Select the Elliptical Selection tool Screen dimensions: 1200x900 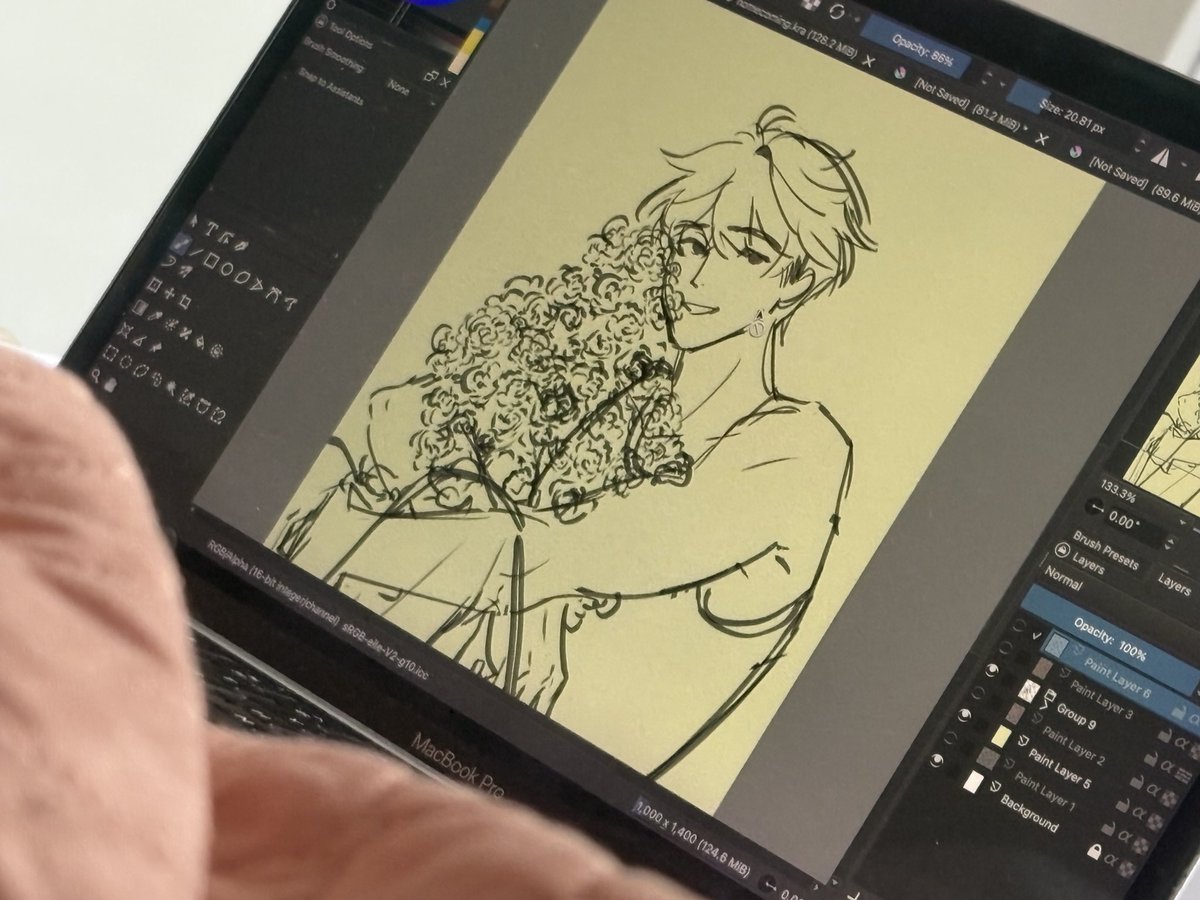click(x=125, y=361)
